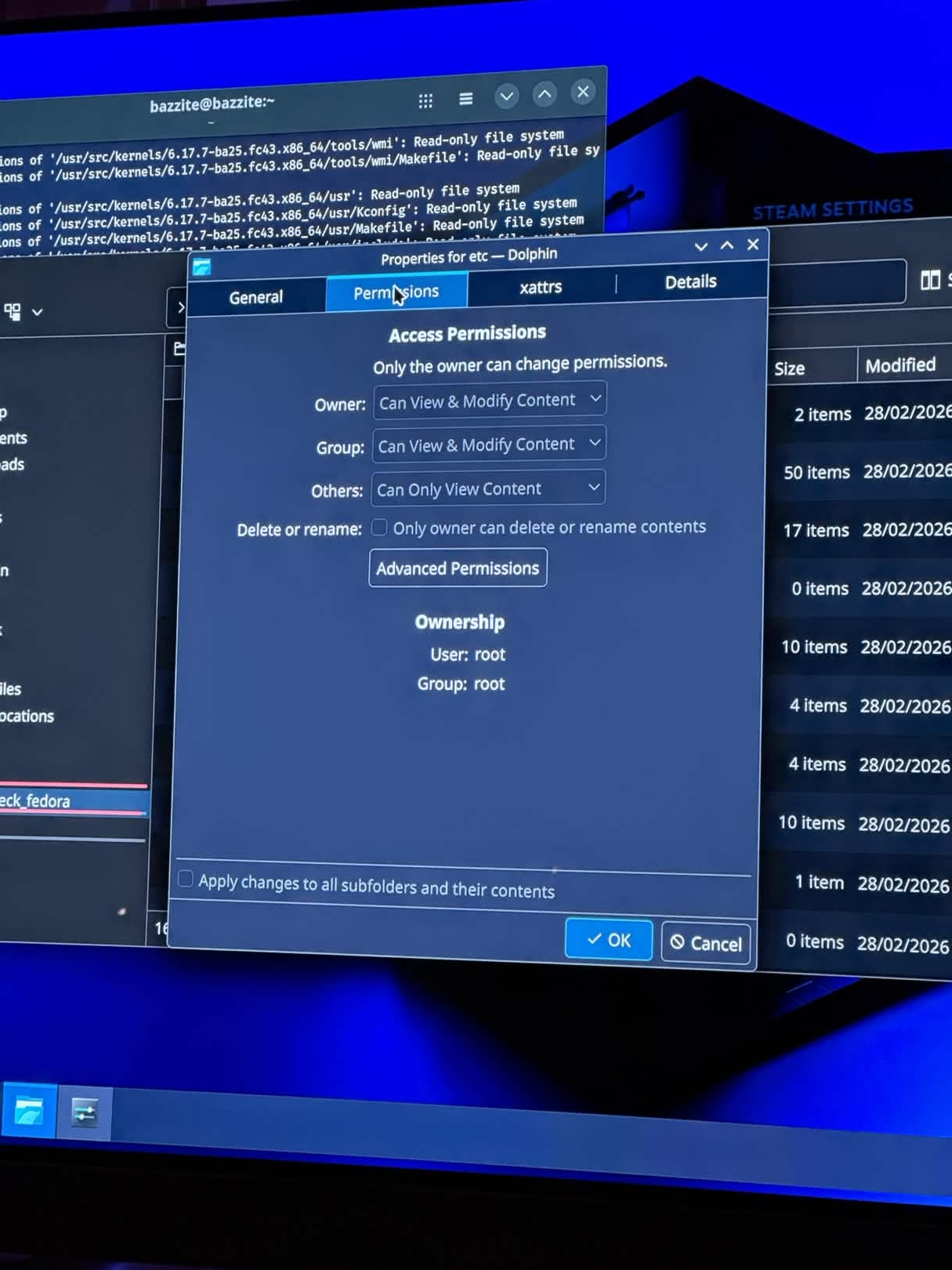Click the bazzite@bazzite terminal title
Image resolution: width=952 pixels, height=1270 pixels.
pyautogui.click(x=212, y=103)
